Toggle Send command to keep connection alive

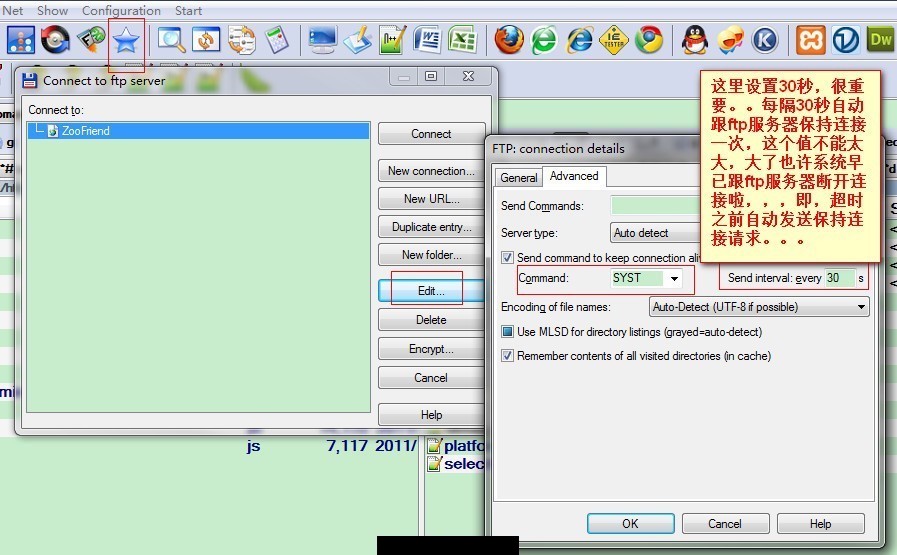pos(507,257)
